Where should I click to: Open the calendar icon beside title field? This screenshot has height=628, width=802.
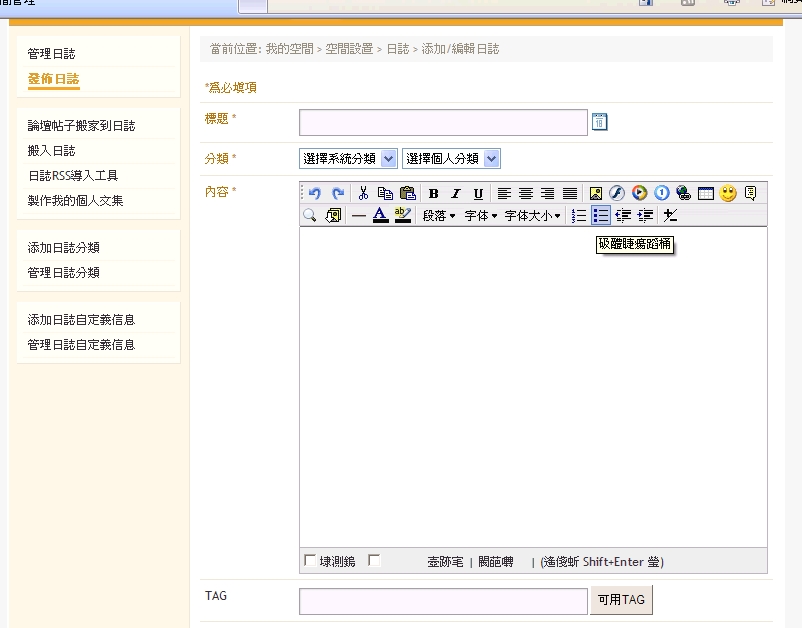[x=599, y=122]
